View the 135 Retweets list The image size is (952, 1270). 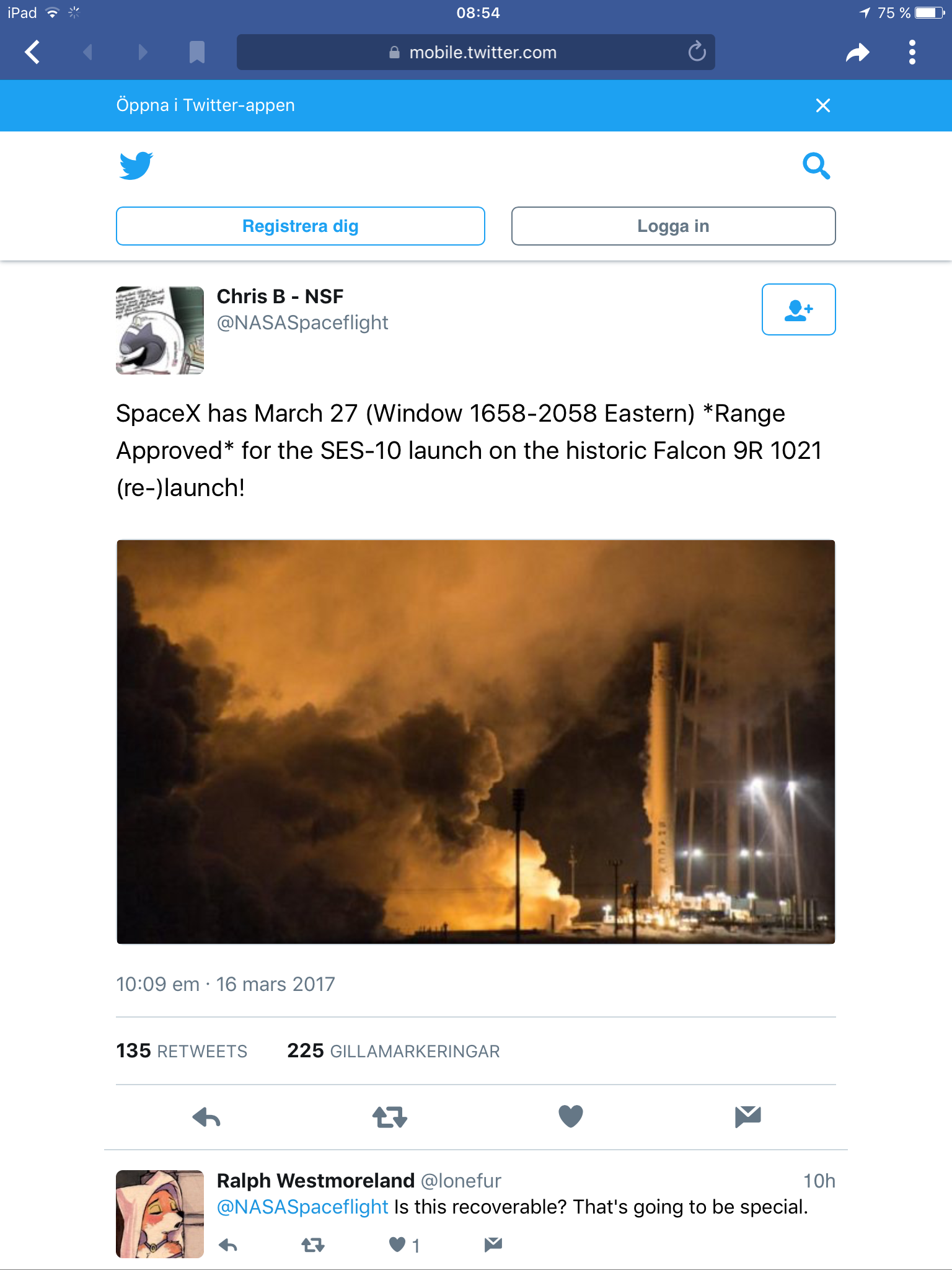pos(182,1051)
